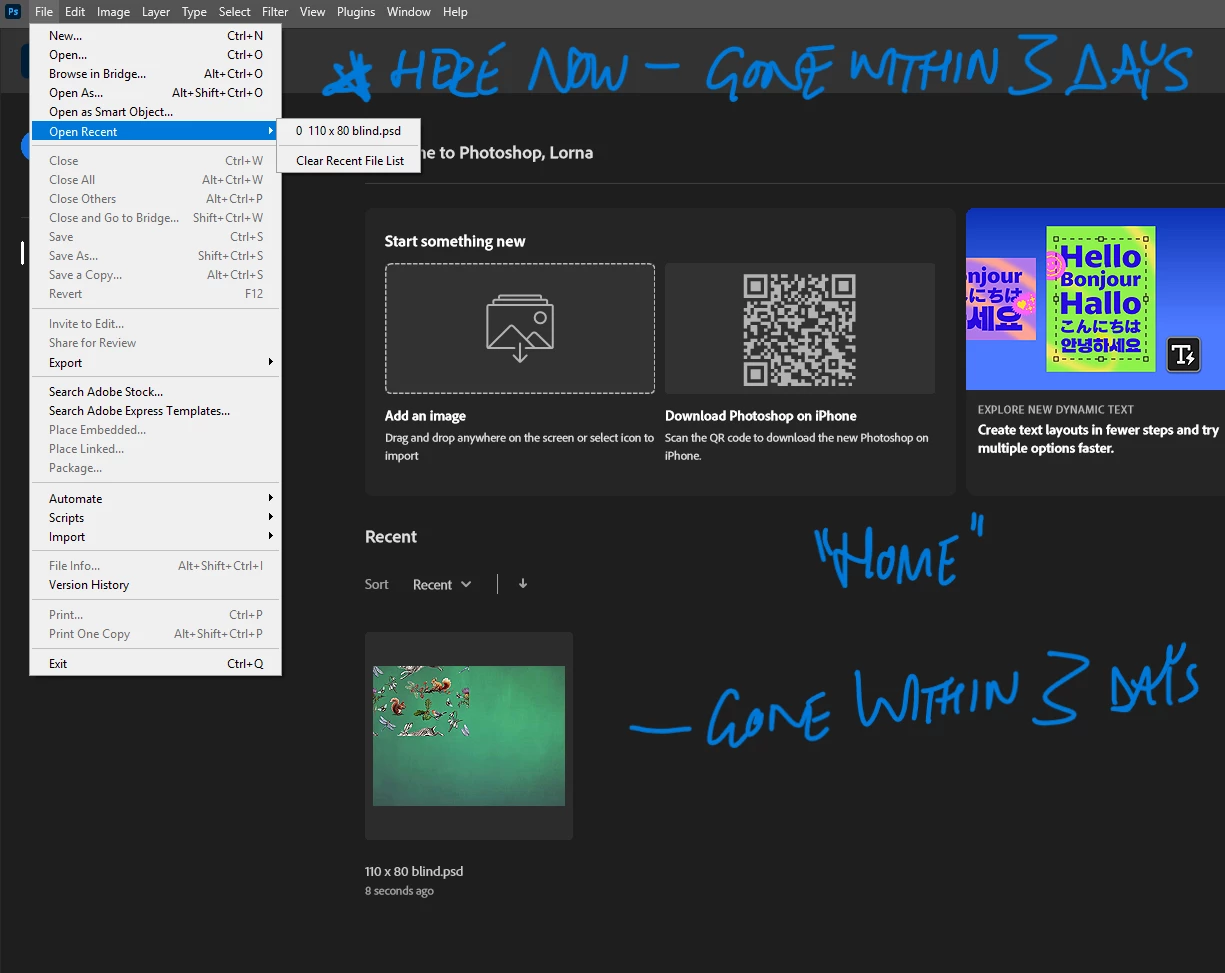Image resolution: width=1225 pixels, height=973 pixels.
Task: Expand the Export submenu
Action: point(156,363)
